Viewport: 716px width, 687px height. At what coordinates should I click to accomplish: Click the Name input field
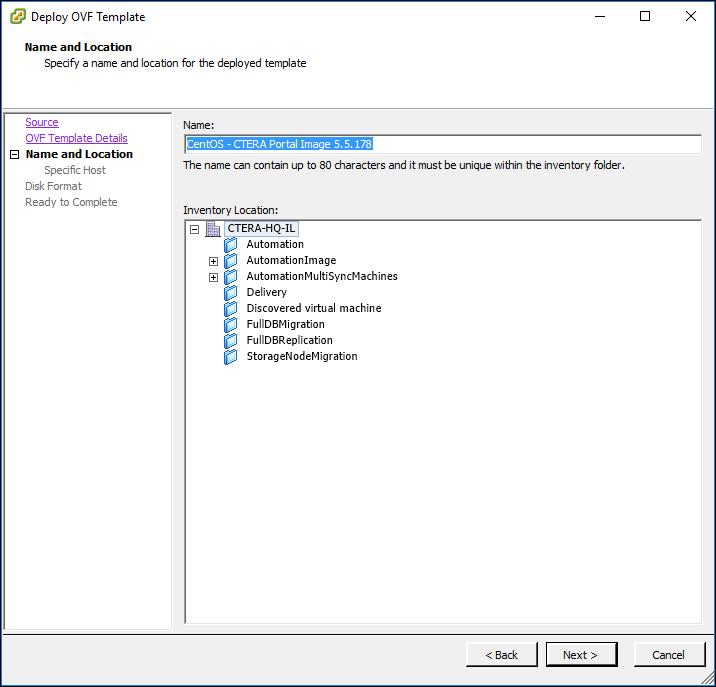point(443,144)
